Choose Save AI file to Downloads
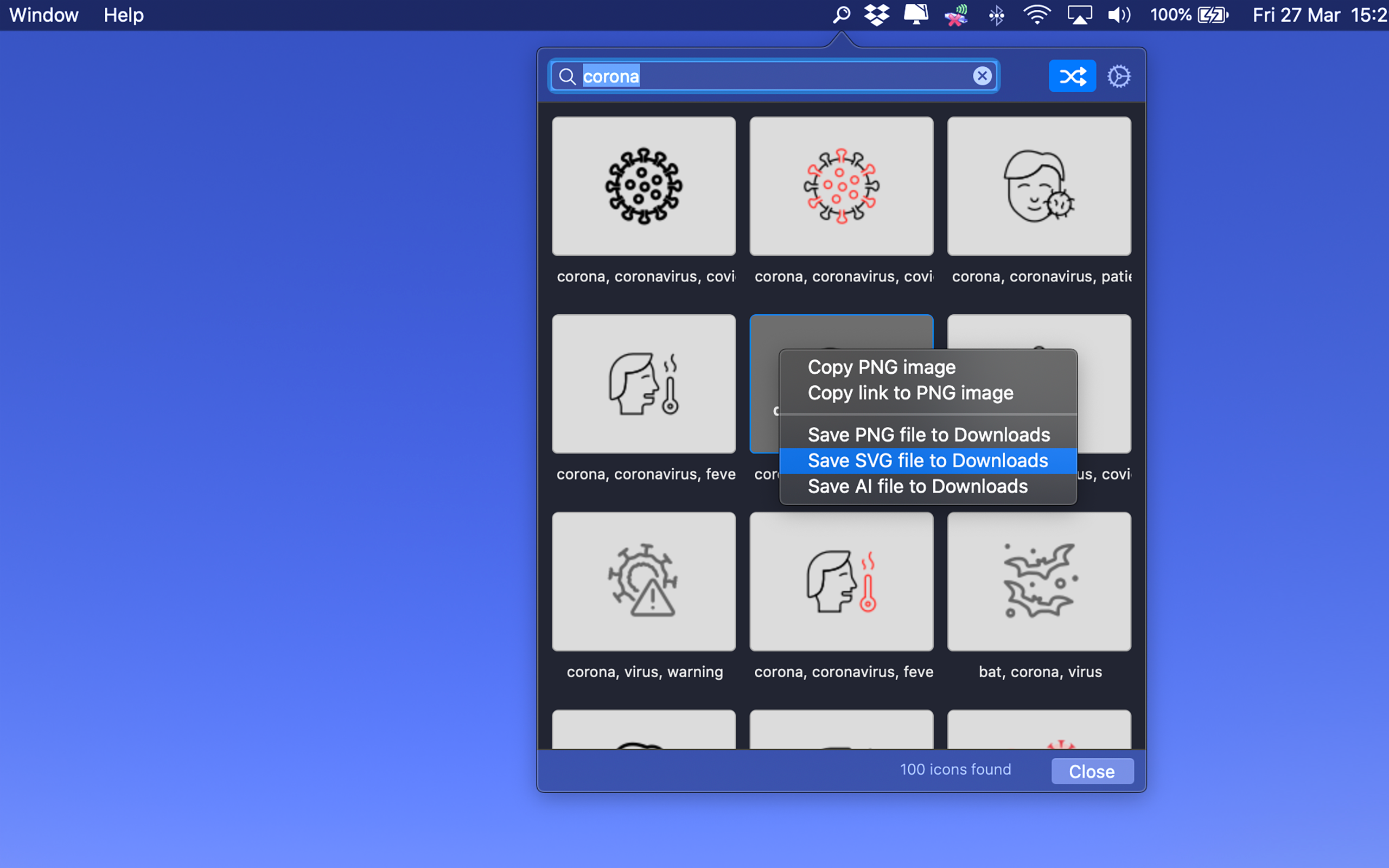1389x868 pixels. pyautogui.click(x=917, y=486)
